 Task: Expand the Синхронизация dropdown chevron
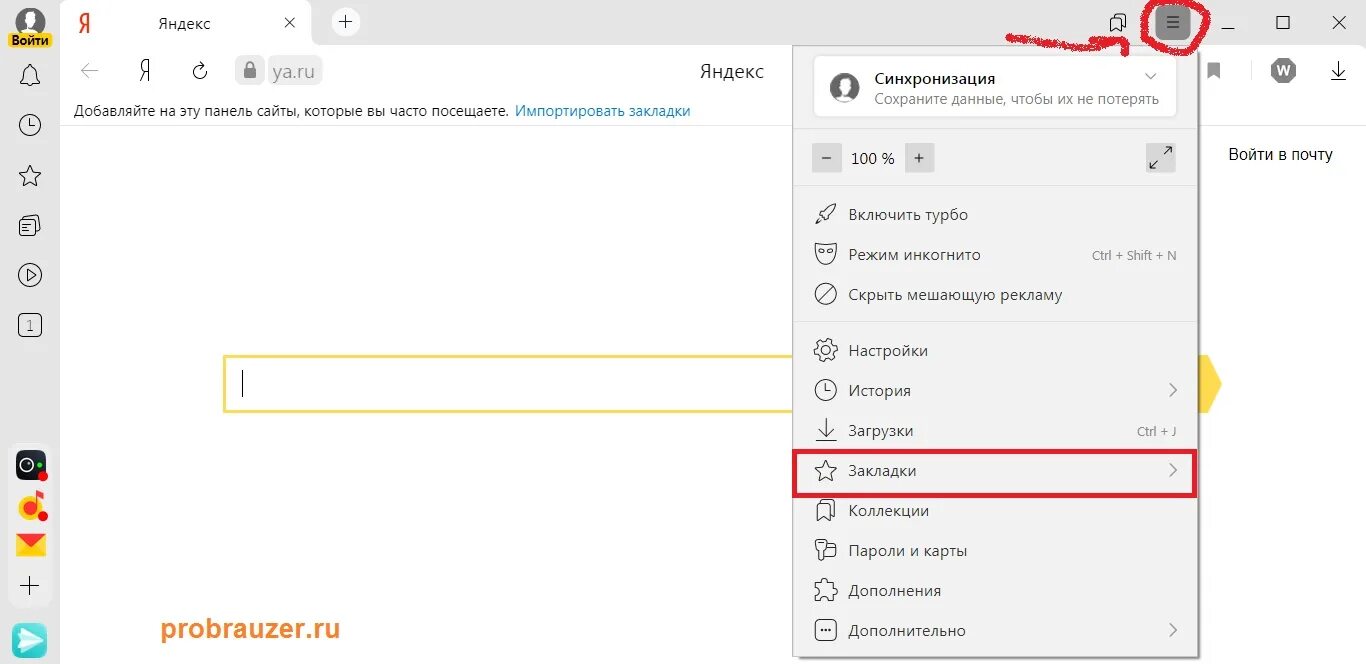[x=1151, y=76]
